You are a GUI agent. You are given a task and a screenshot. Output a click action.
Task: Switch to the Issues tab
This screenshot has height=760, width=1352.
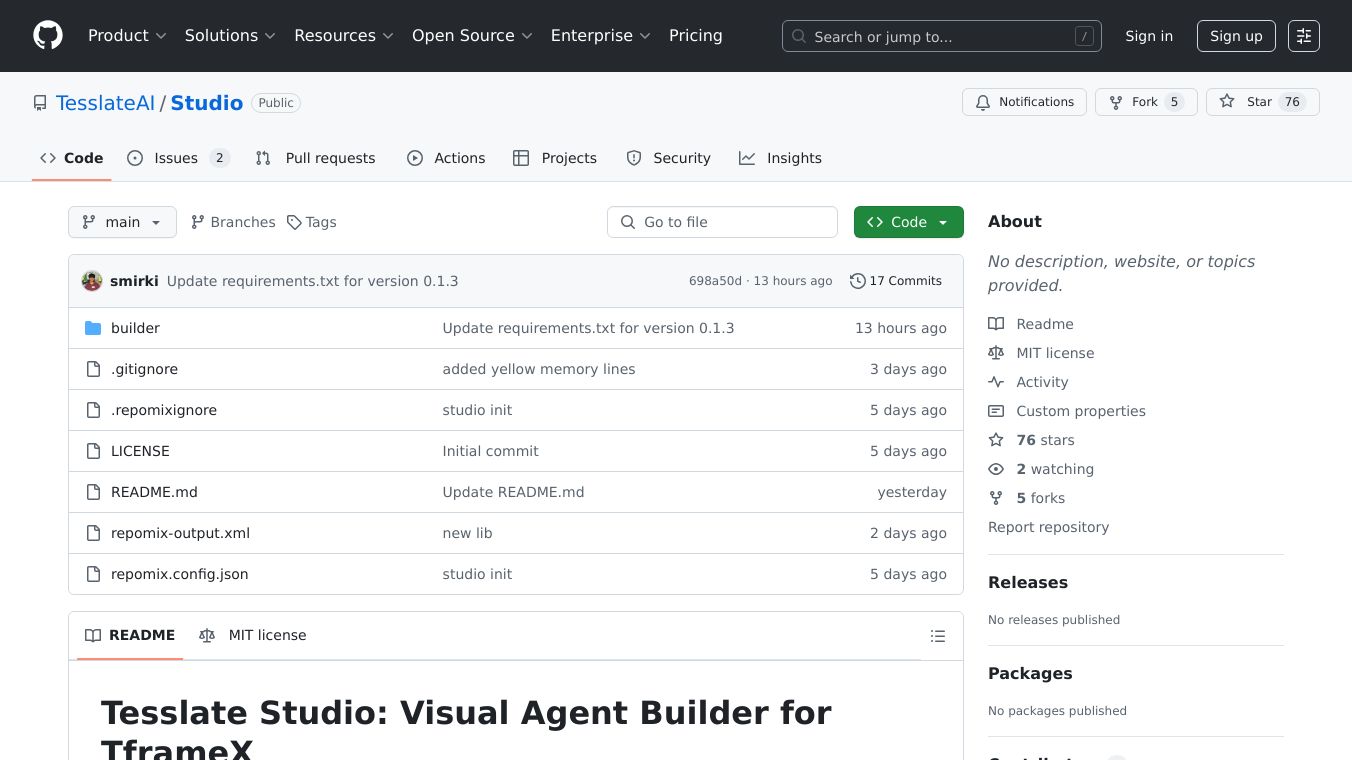coord(178,158)
